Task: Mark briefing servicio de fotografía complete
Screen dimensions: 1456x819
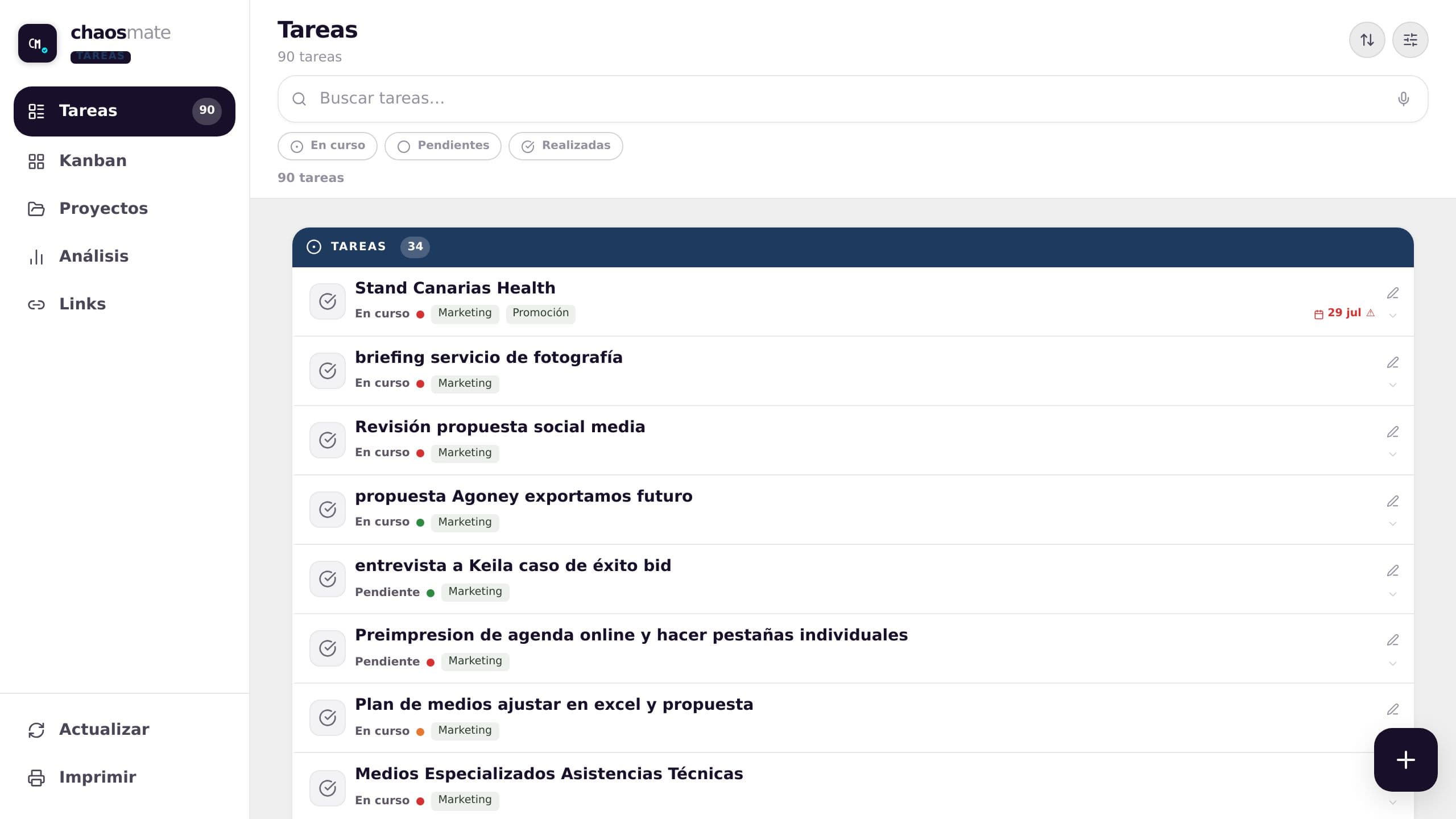Action: 328,371
